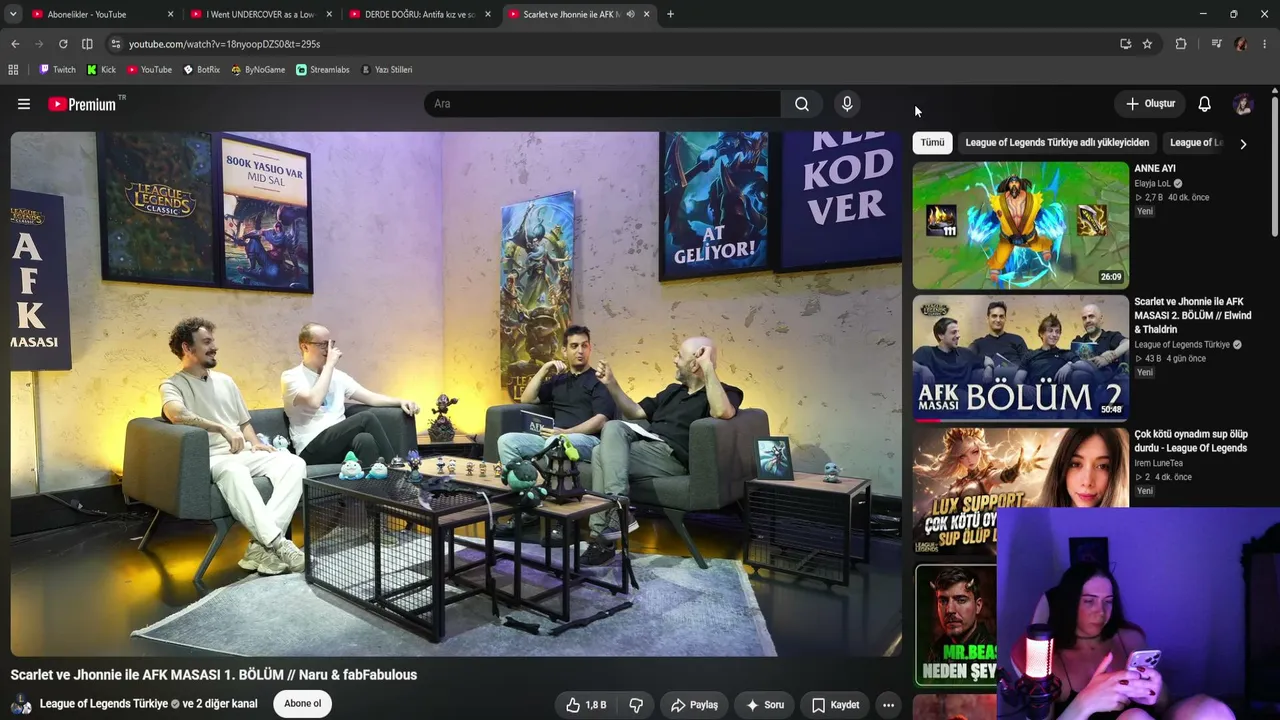Open League of Legends Türkiye channel name below video
This screenshot has width=1280, height=720.
coord(103,704)
